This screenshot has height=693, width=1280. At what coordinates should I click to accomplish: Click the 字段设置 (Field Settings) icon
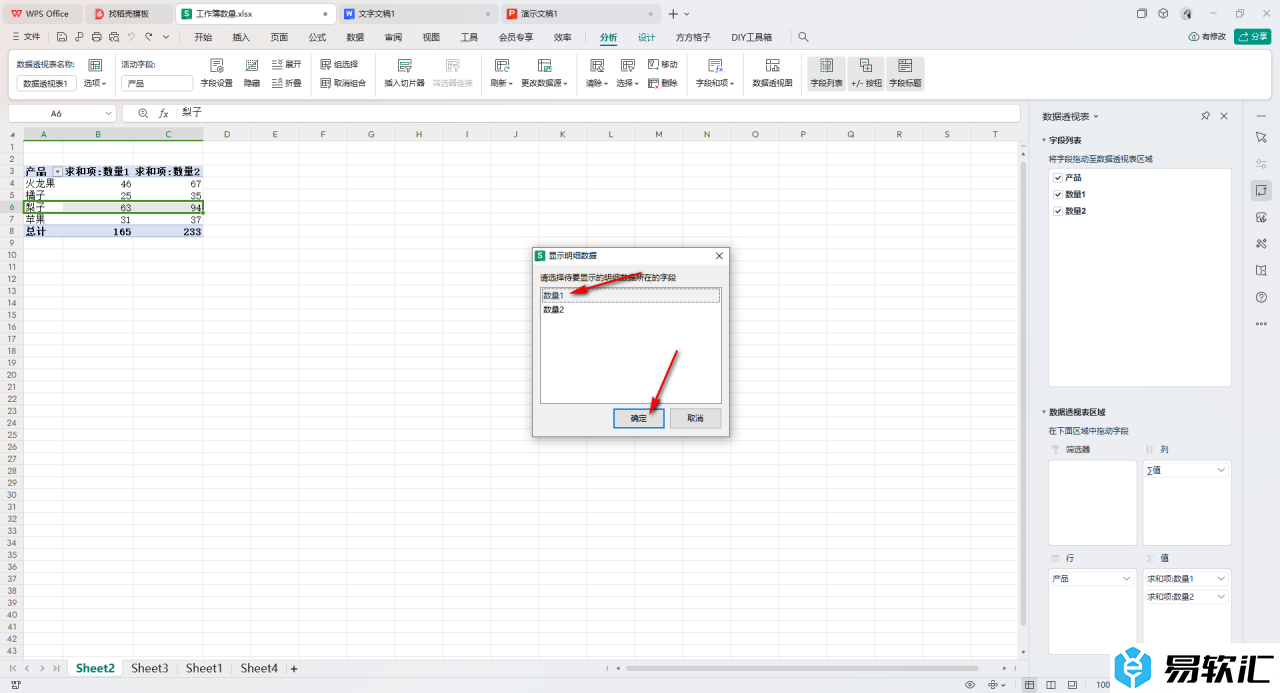coord(216,66)
